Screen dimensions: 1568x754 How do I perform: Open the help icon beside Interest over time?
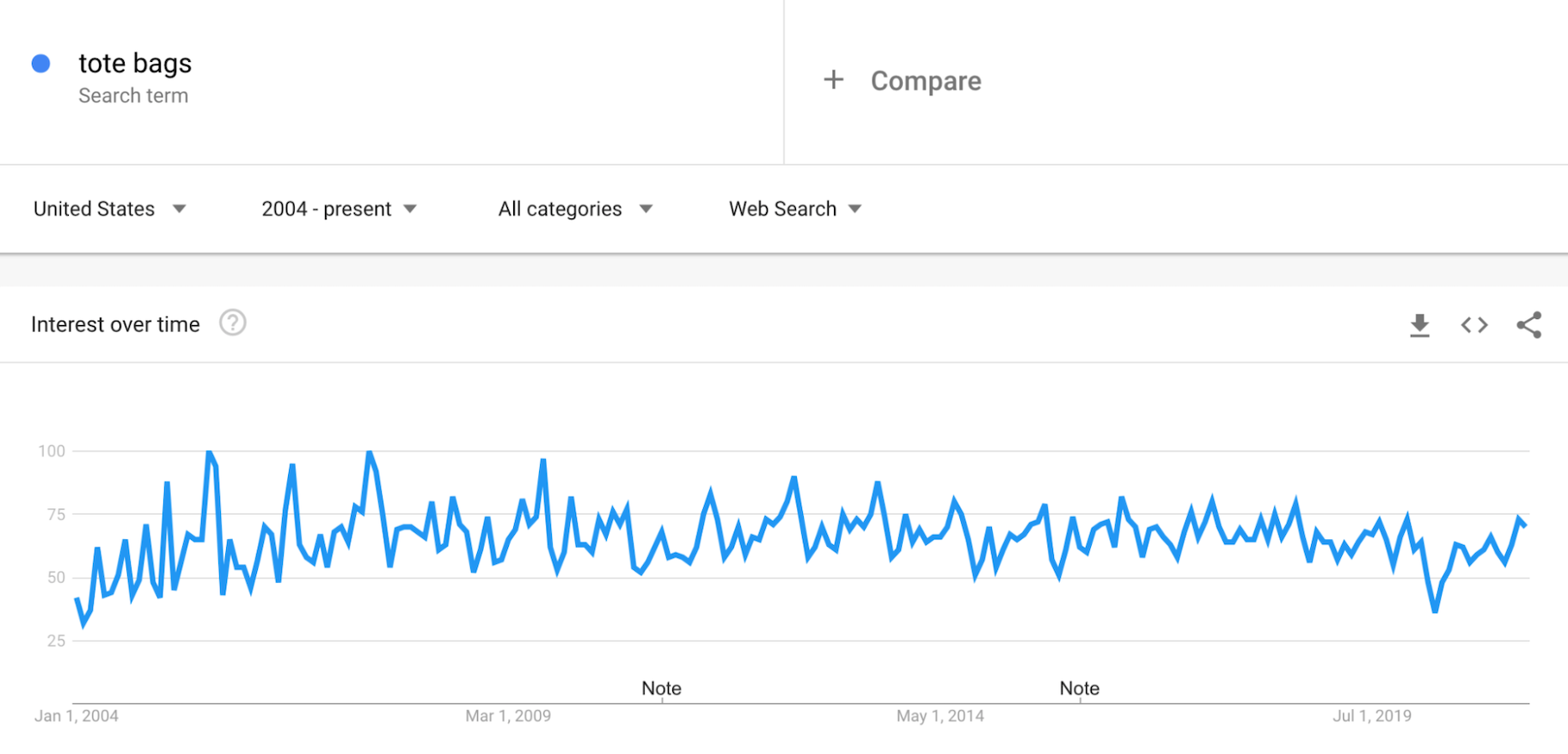(x=232, y=323)
